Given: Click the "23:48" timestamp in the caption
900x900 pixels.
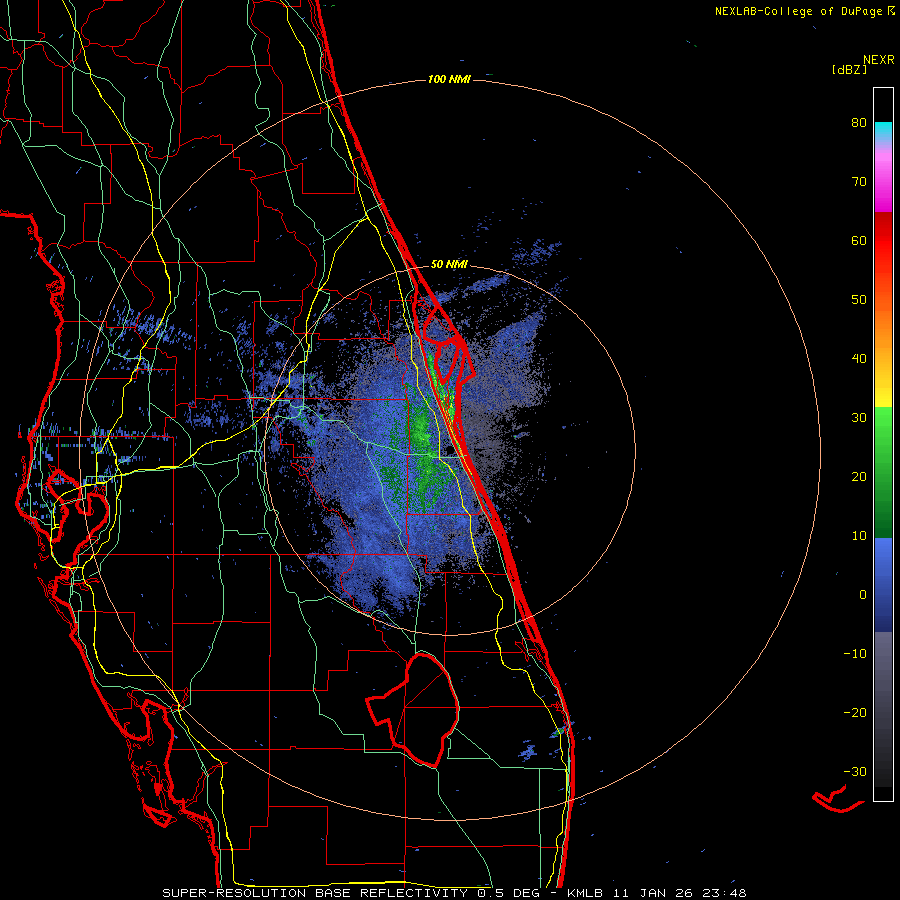Looking at the screenshot, I should click(723, 893).
